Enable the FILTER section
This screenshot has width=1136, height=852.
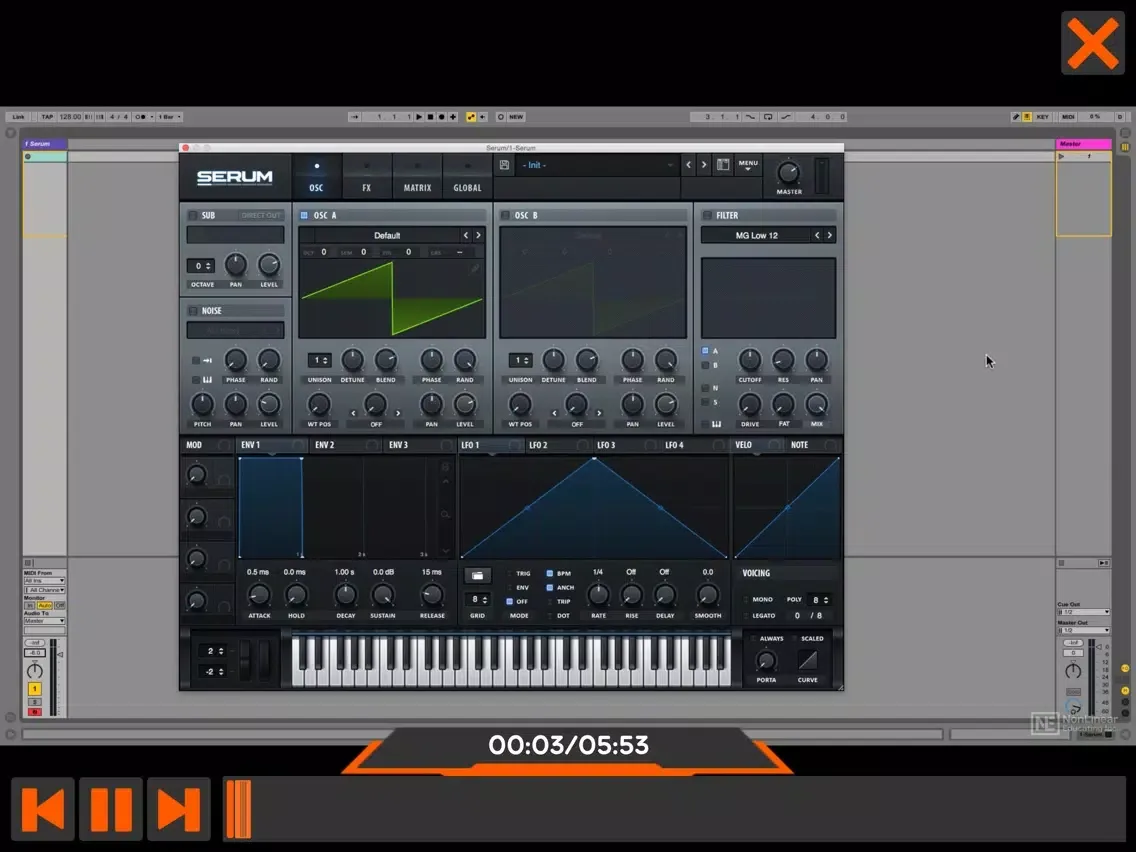click(707, 215)
